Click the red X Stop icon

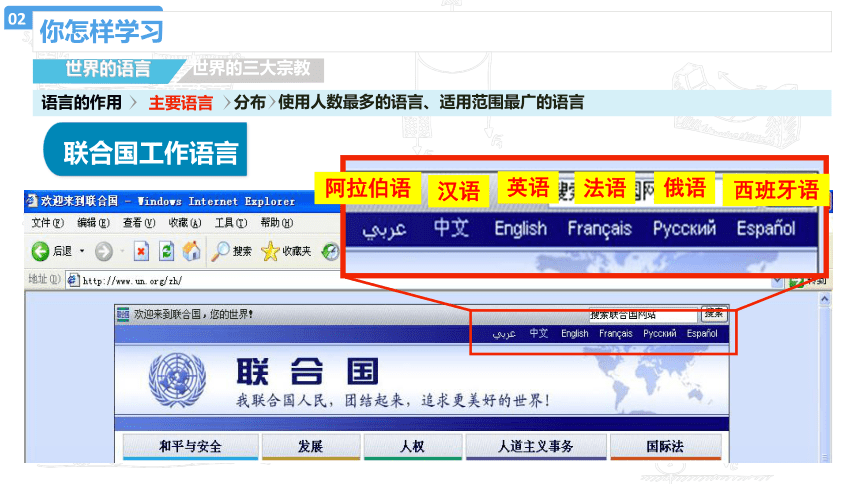pos(141,251)
